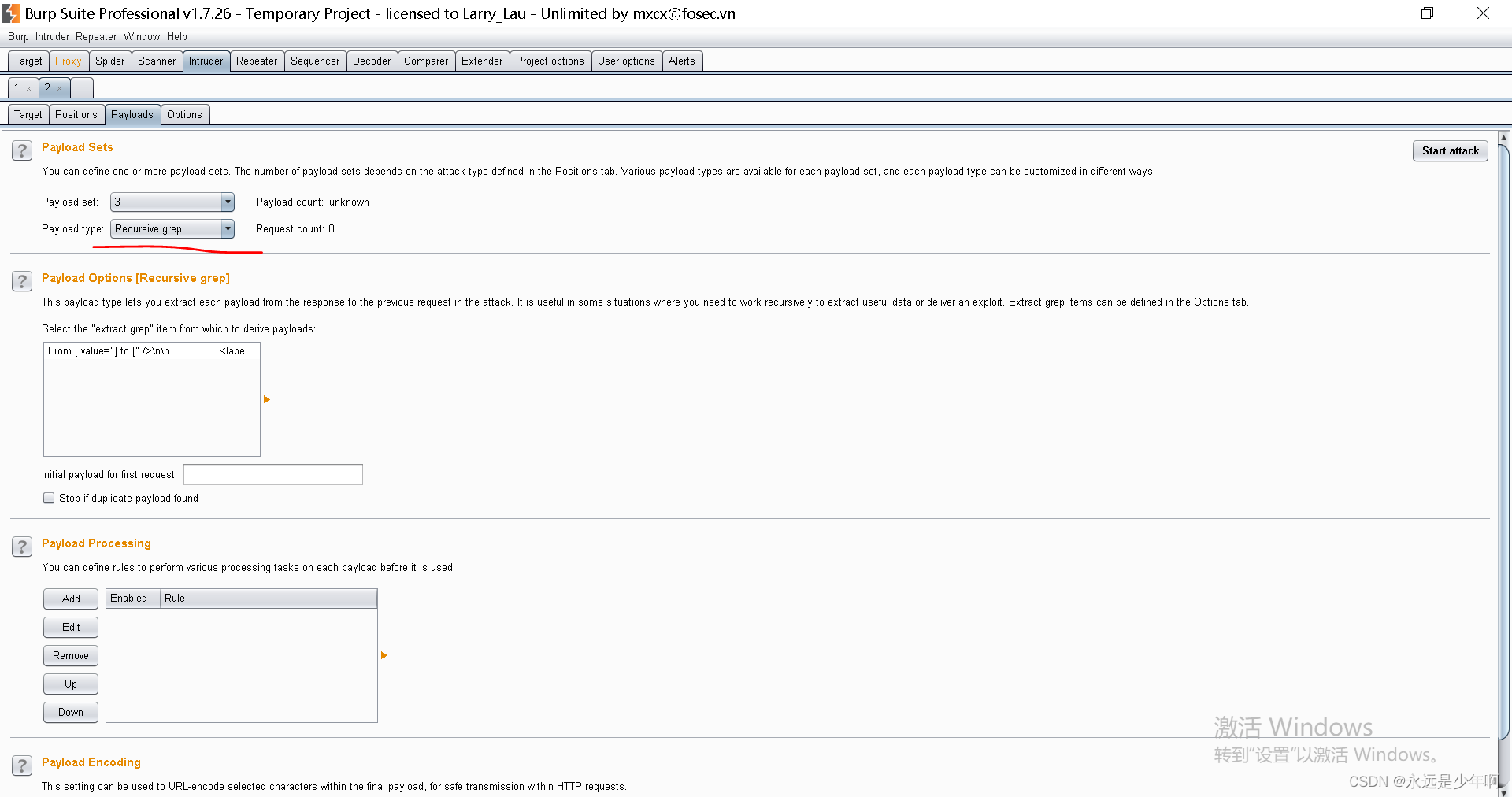Add a payload processing rule
Image resolution: width=1512 pixels, height=797 pixels.
[x=71, y=599]
